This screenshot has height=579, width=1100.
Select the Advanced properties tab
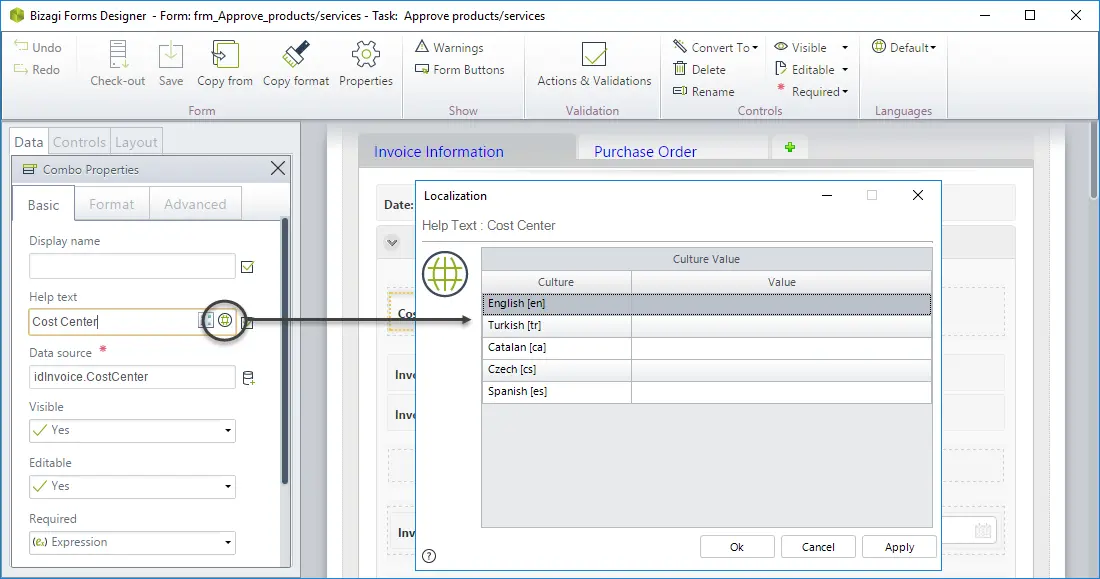click(x=195, y=204)
